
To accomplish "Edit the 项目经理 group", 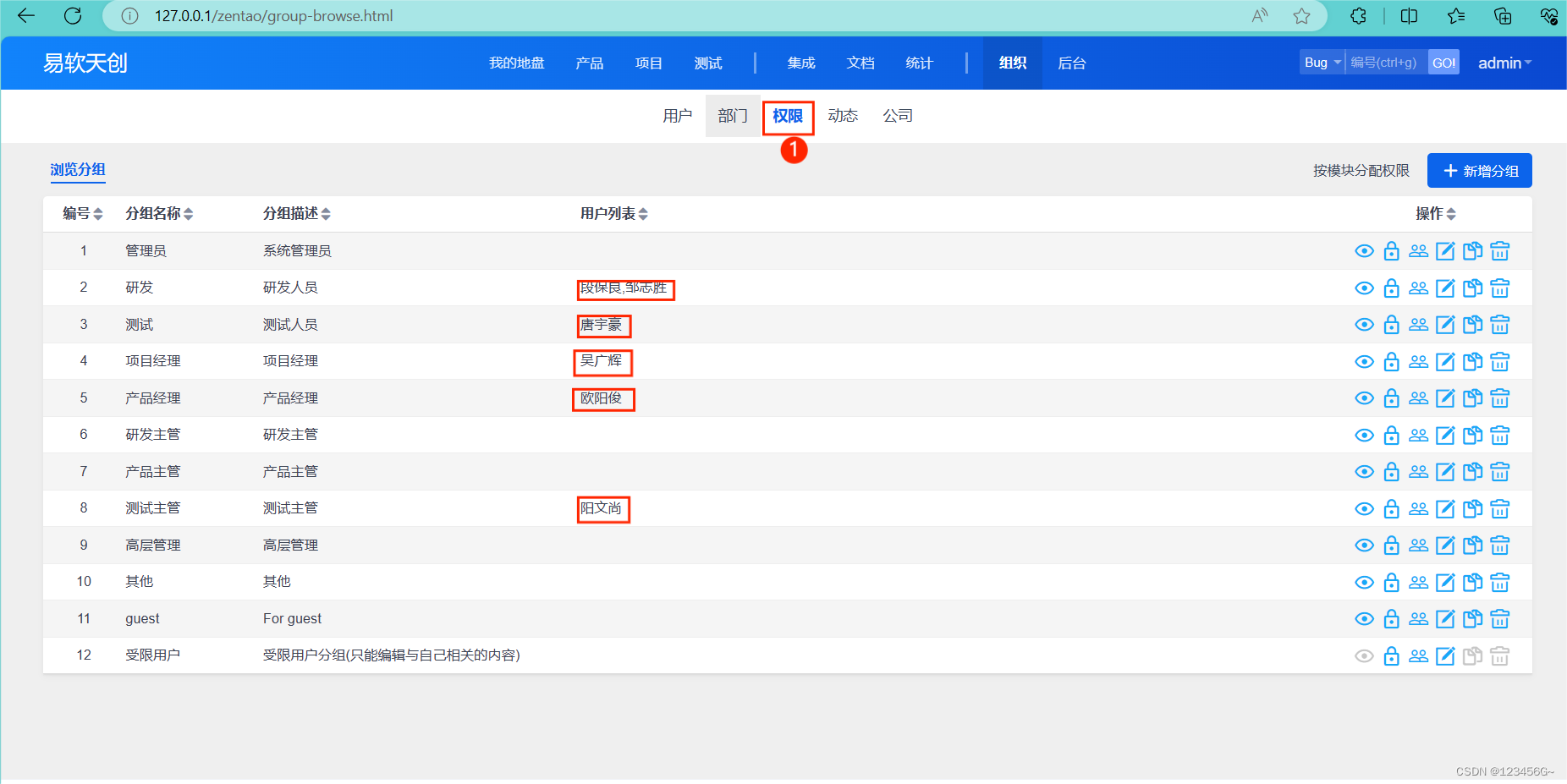I will pyautogui.click(x=1445, y=362).
